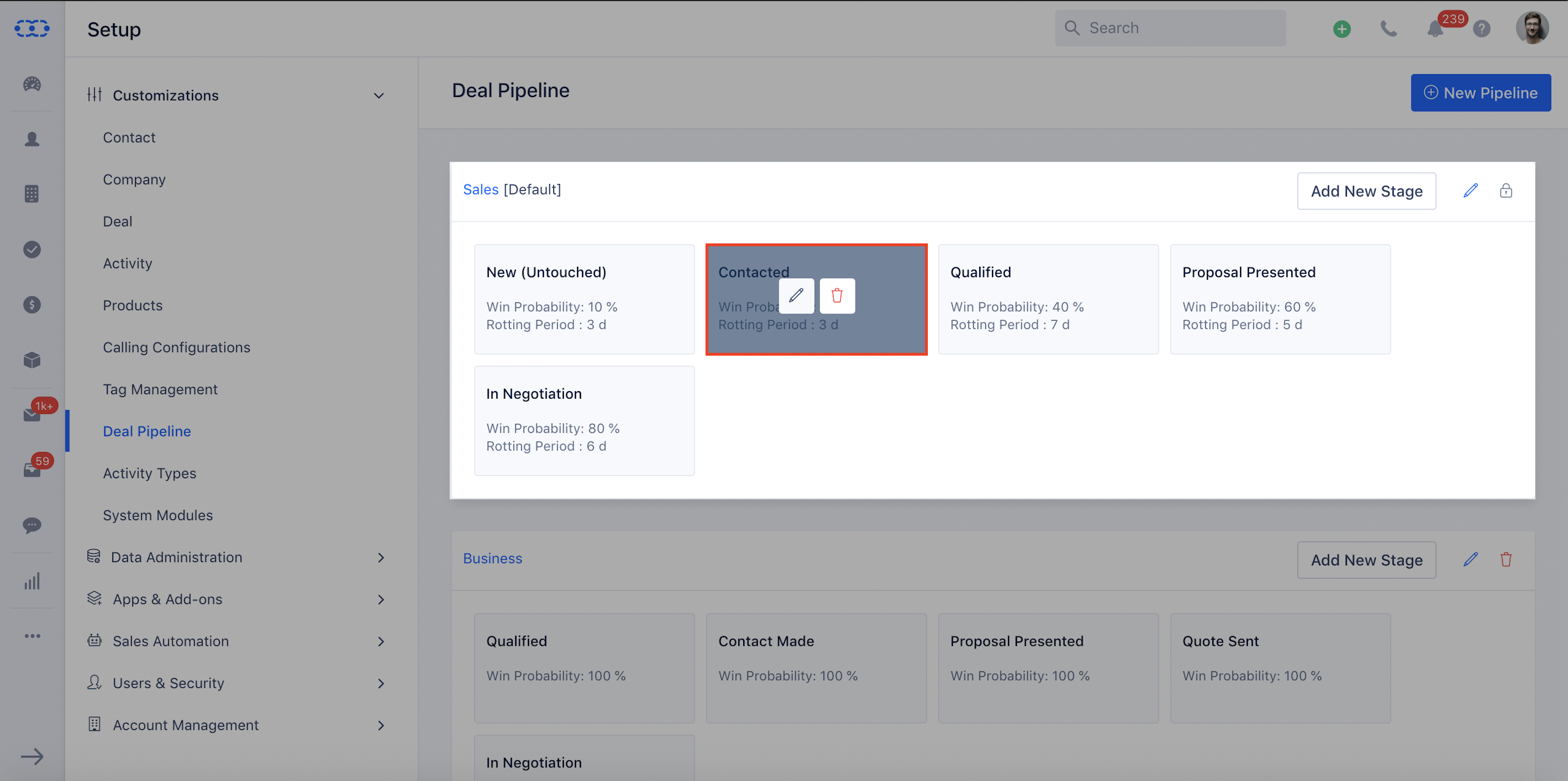Edit the Business pipeline with pencil icon
Image resolution: width=1568 pixels, height=781 pixels.
click(1470, 559)
